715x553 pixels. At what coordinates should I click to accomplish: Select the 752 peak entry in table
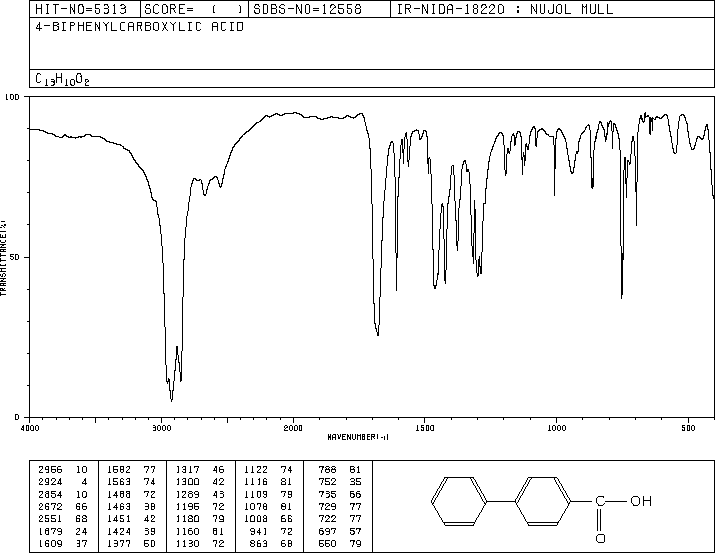[x=340, y=482]
